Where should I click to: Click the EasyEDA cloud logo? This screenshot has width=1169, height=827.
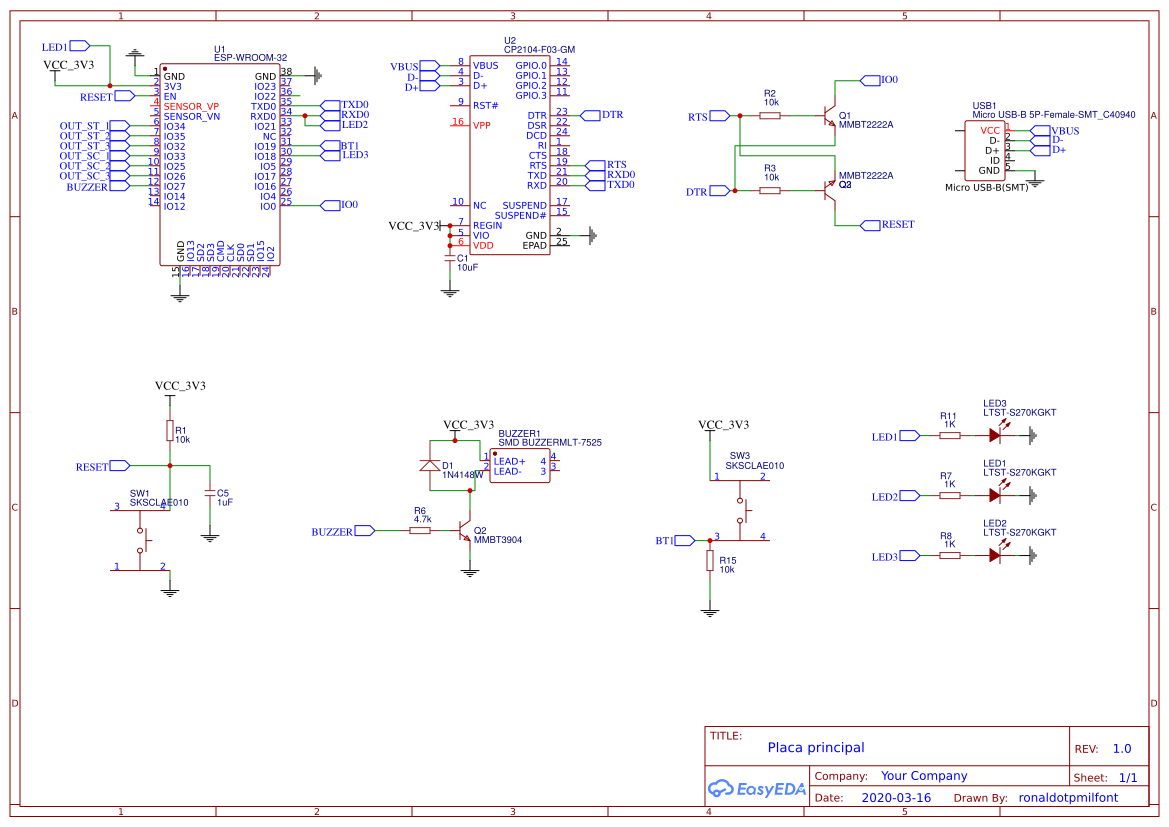720,788
